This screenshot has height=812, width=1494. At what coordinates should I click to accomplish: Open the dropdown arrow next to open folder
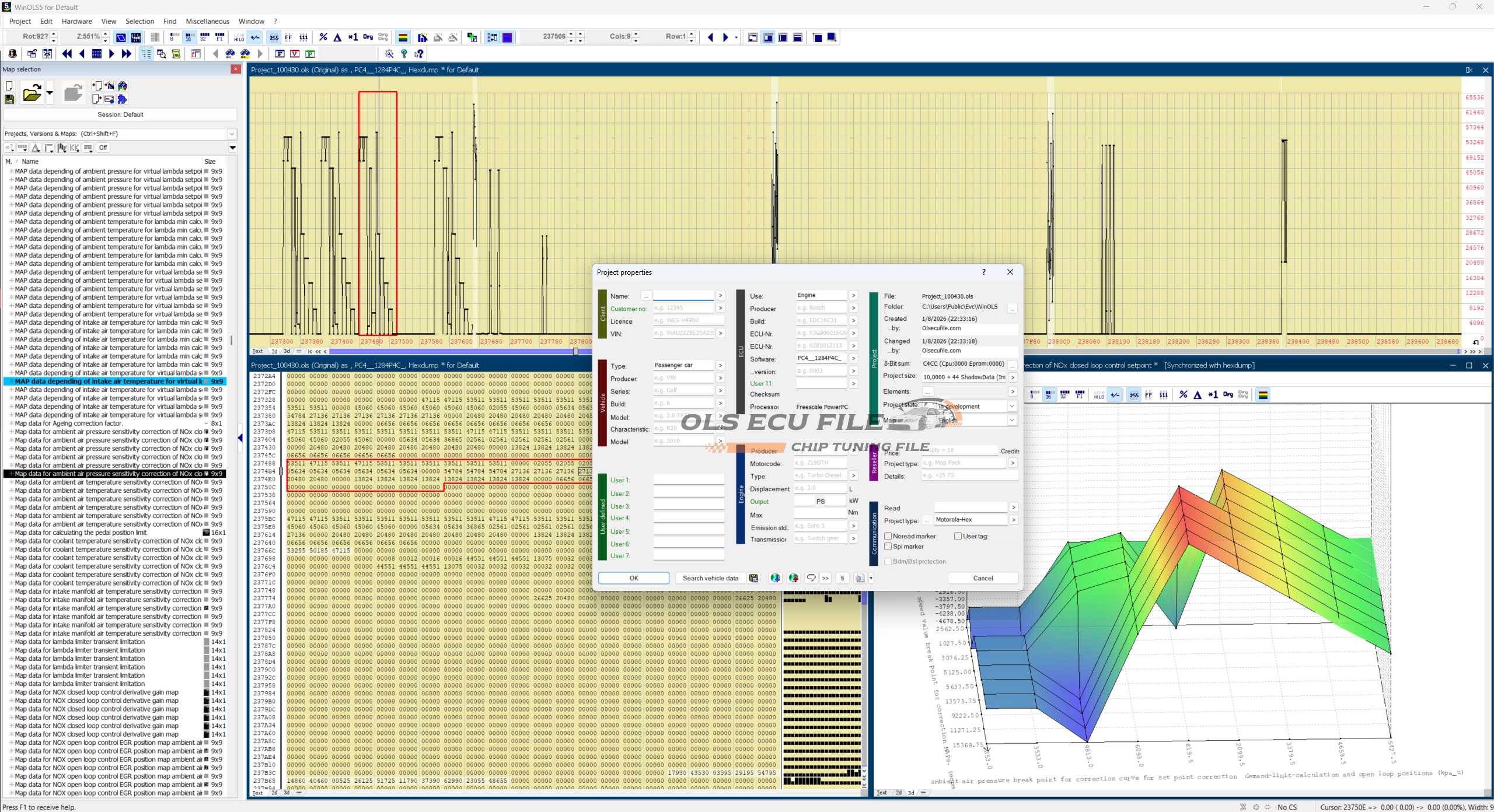click(x=50, y=93)
